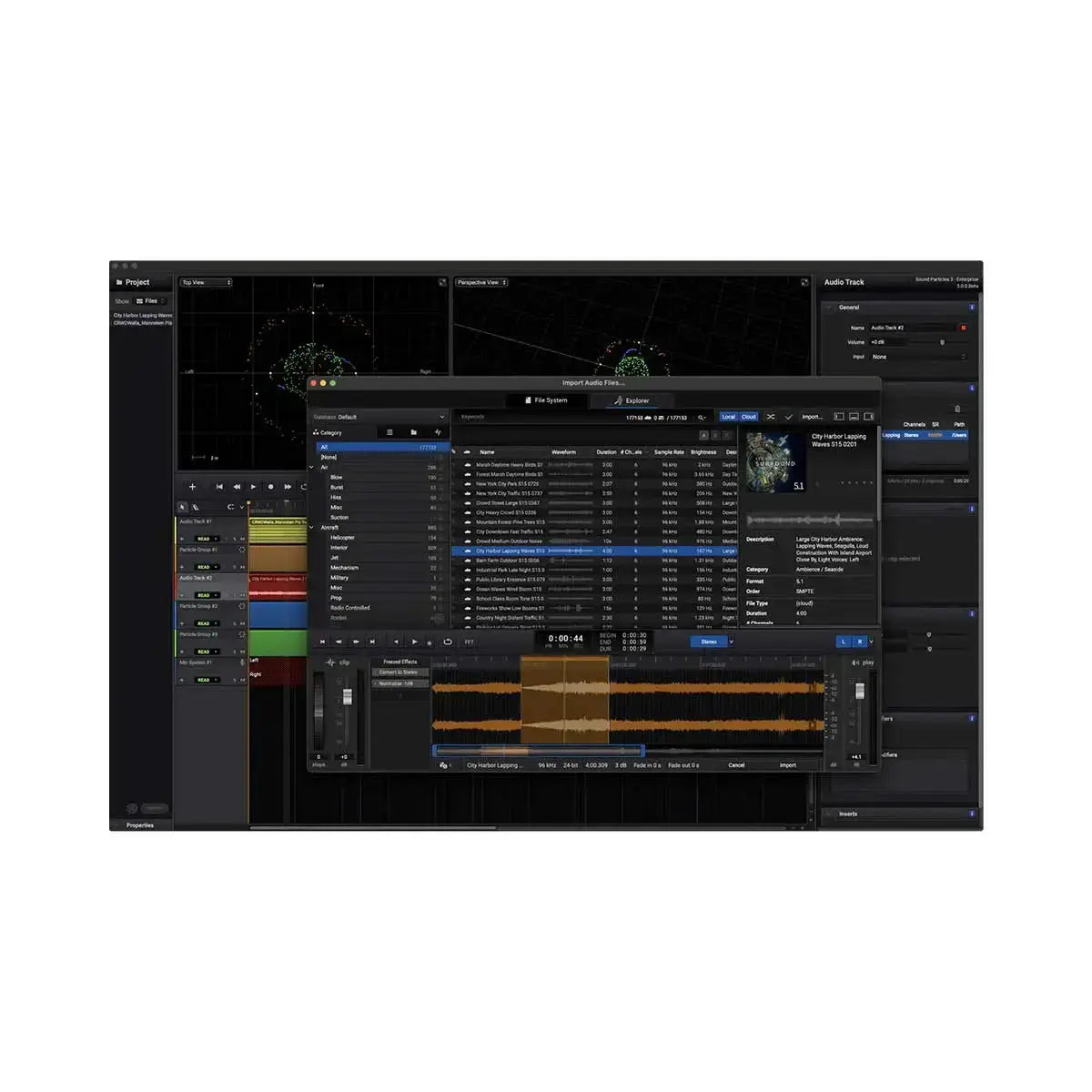Switch to the File System tab
Viewport: 1092px width, 1092px height.
547,400
